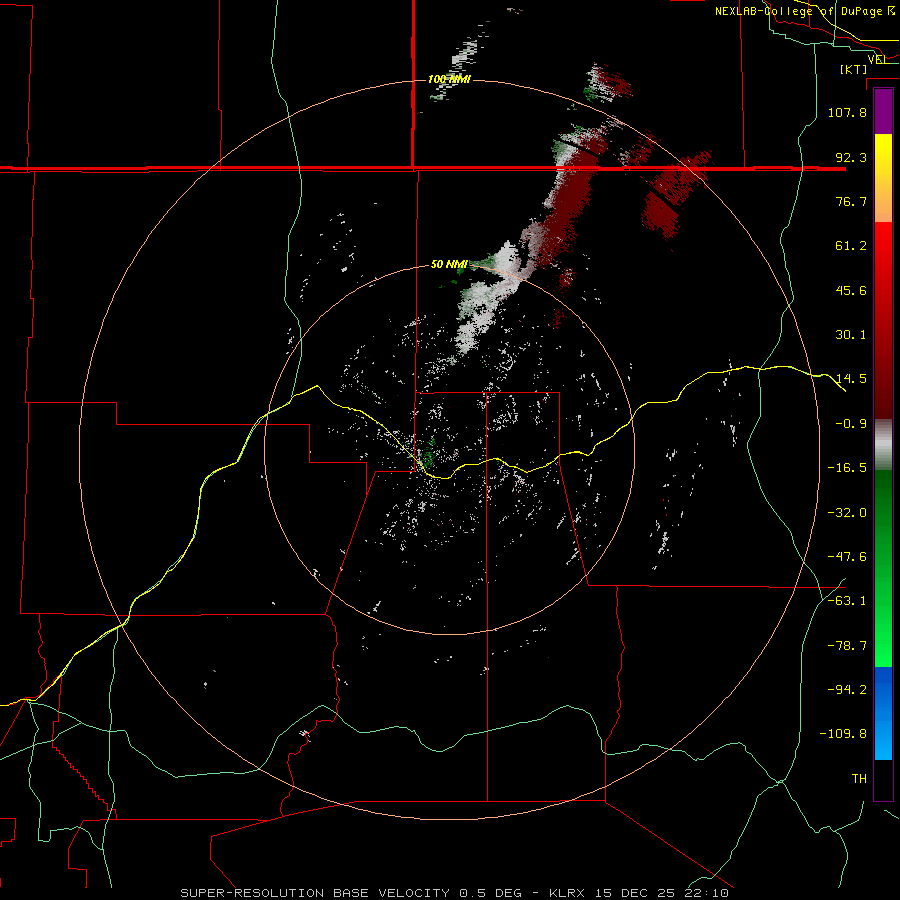This screenshot has height=900, width=900.
Task: Click the -47.6 value on velocity scale
Action: pyautogui.click(x=847, y=557)
